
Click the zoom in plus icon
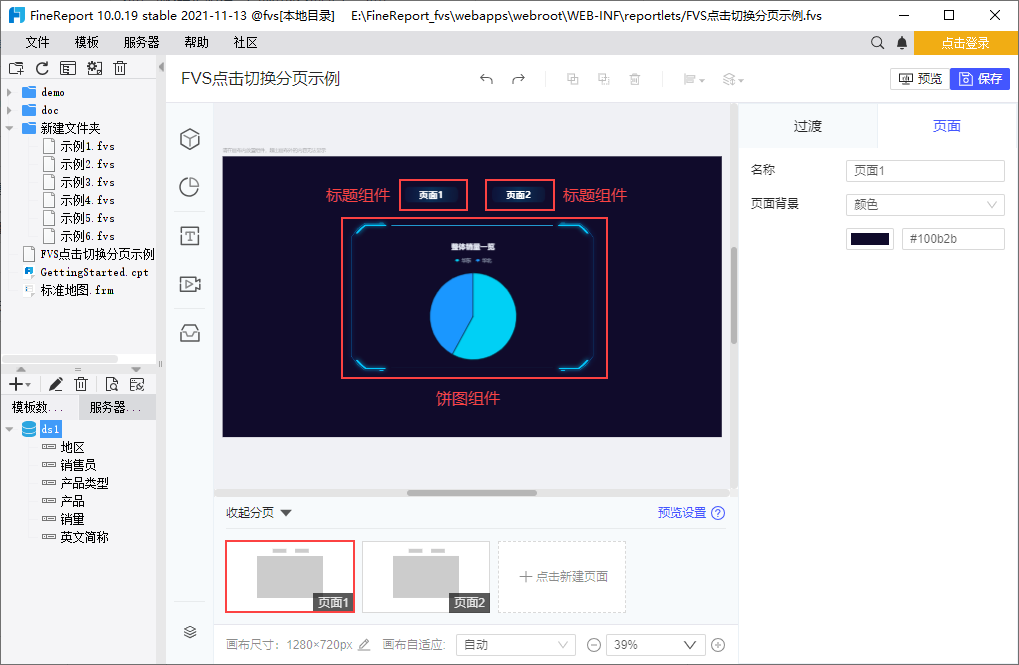point(718,645)
